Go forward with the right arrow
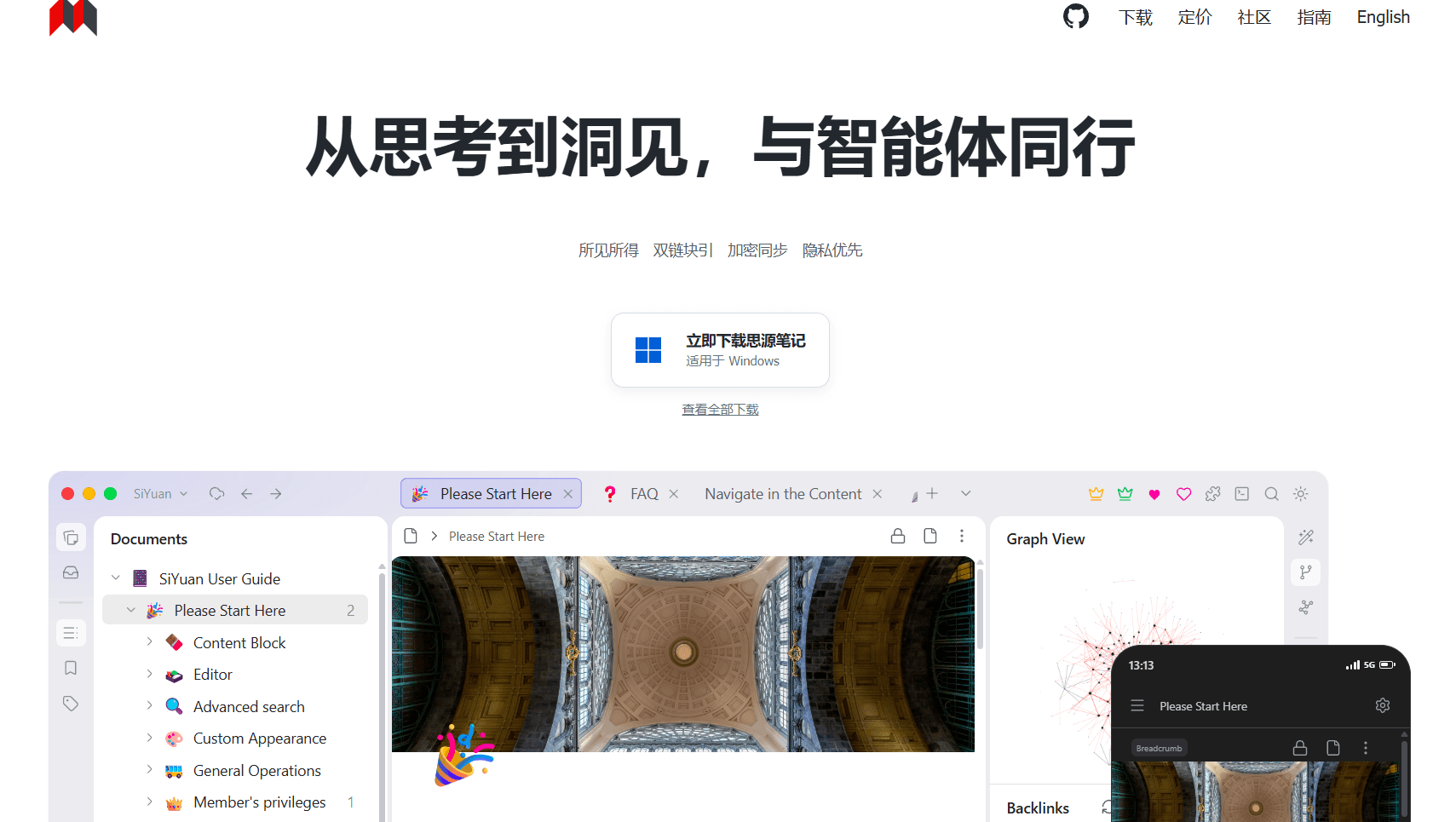The image size is (1456, 822). (x=276, y=494)
